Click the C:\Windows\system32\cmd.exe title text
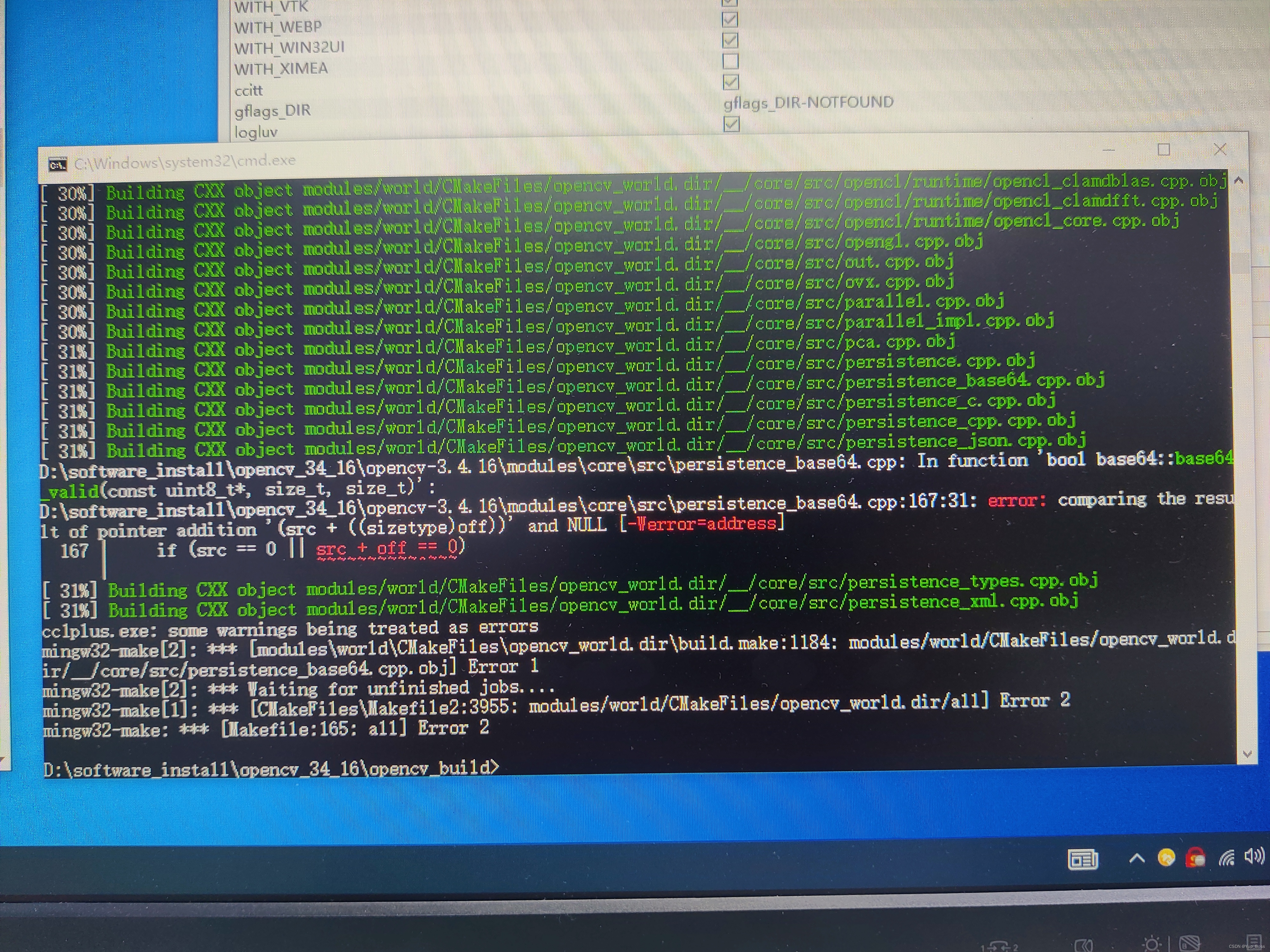Image resolution: width=1270 pixels, height=952 pixels. tap(185, 162)
